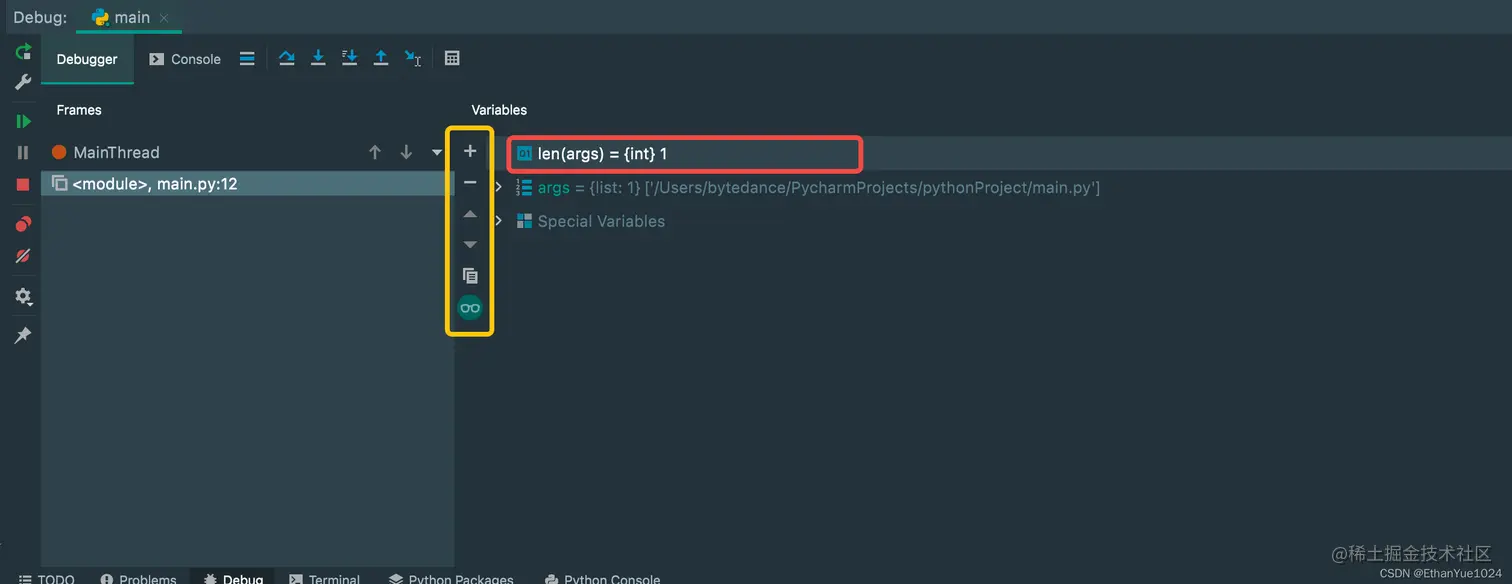Click Run to Cursor button
Screen dimensions: 1512x584
[413, 58]
